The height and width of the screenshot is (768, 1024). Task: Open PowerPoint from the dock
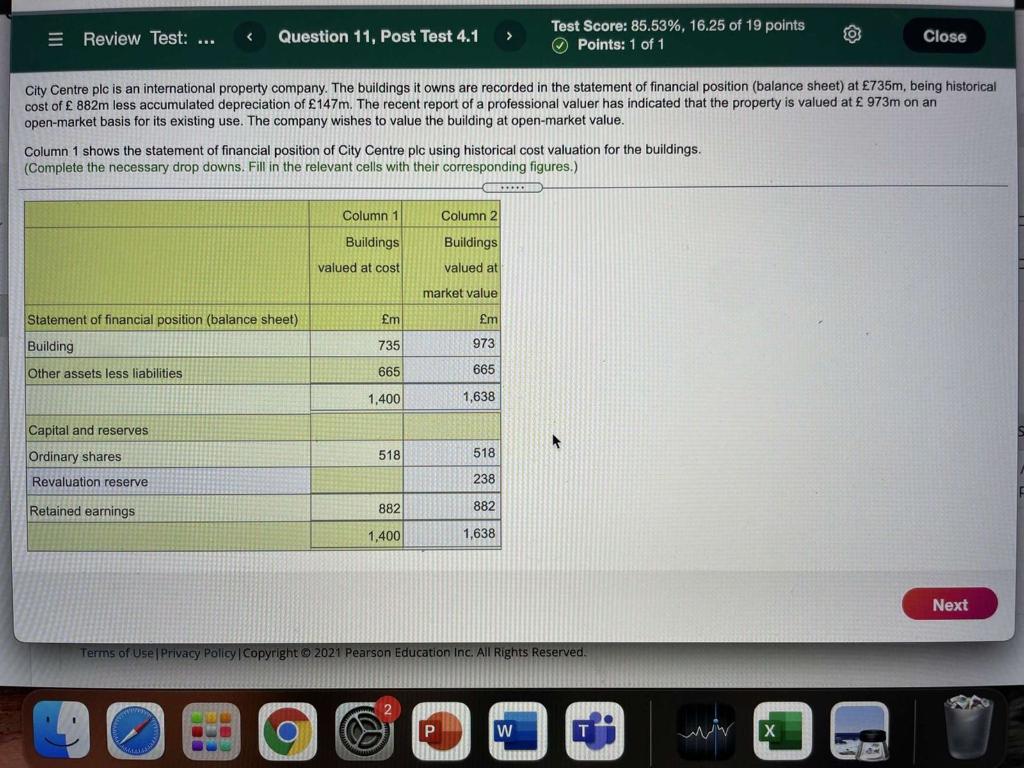pos(441,731)
